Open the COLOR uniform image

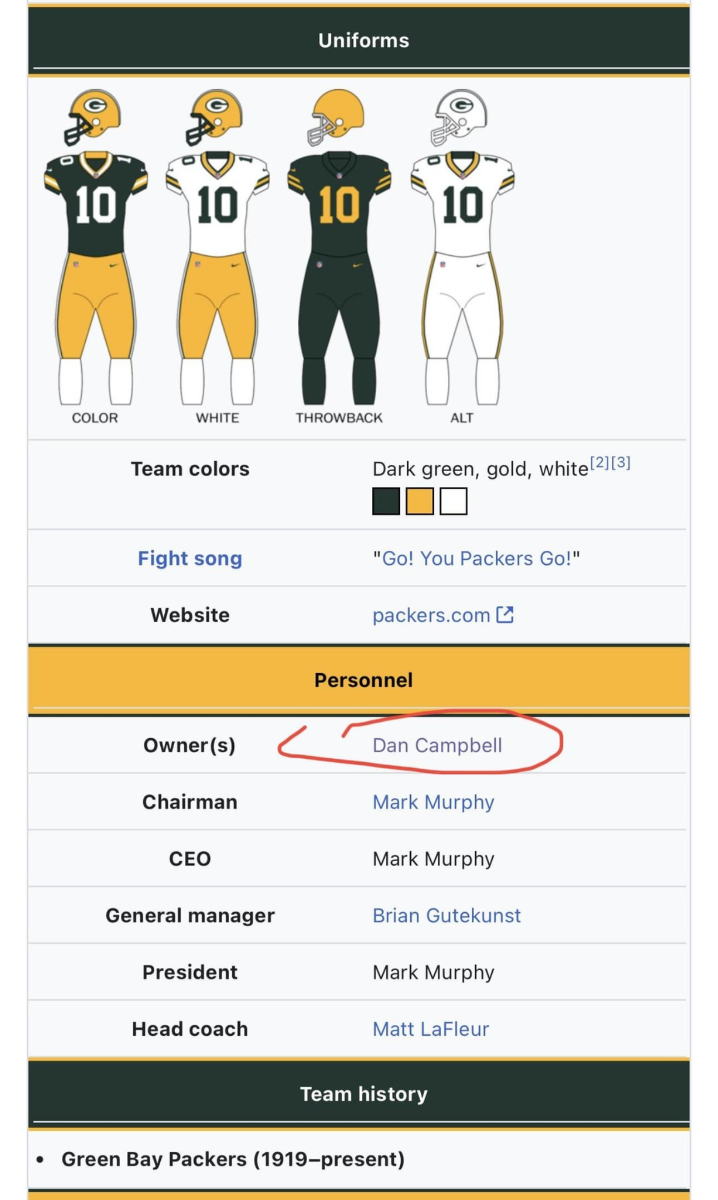(95, 247)
